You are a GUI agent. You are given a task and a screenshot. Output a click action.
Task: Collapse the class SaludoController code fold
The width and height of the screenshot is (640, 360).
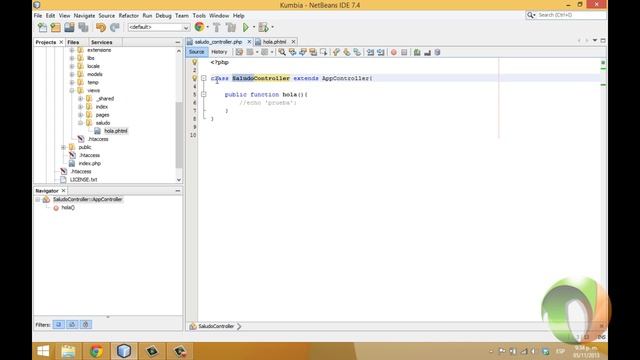(203, 78)
